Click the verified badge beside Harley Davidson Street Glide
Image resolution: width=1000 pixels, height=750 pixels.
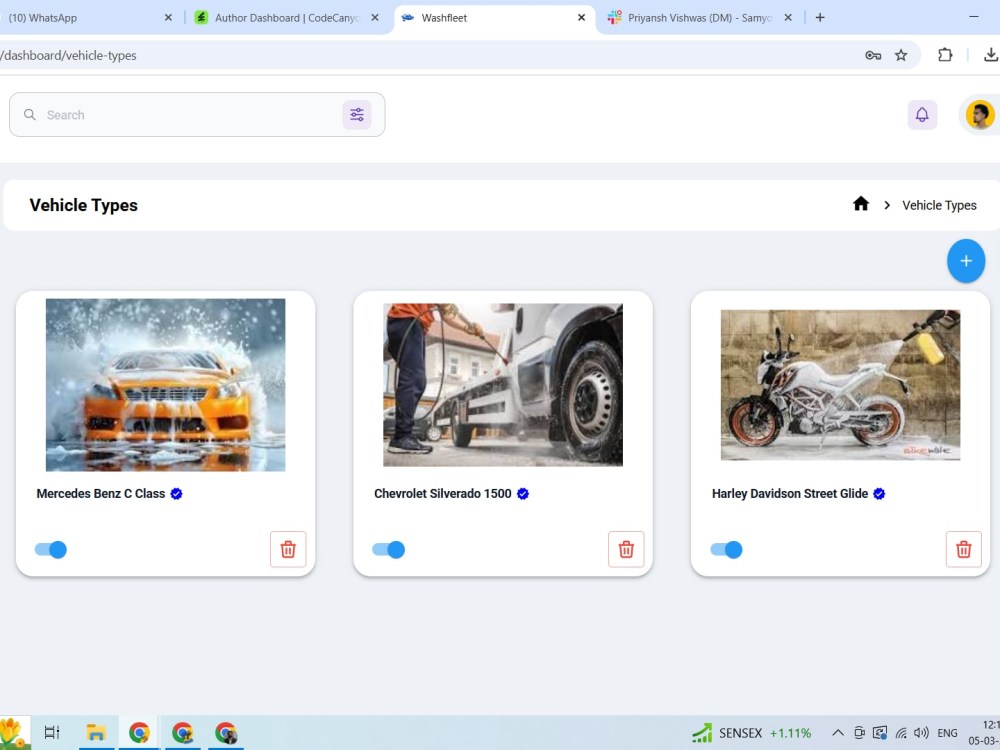coord(879,494)
